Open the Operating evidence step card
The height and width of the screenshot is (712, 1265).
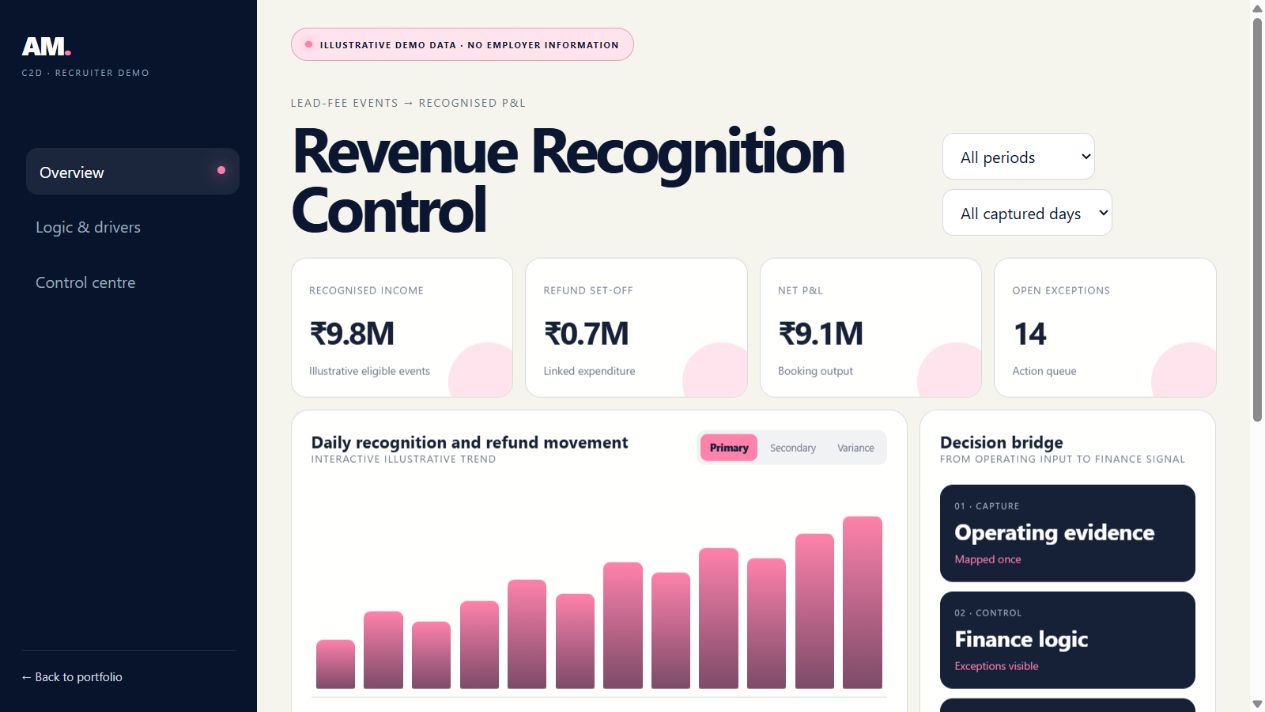1067,533
